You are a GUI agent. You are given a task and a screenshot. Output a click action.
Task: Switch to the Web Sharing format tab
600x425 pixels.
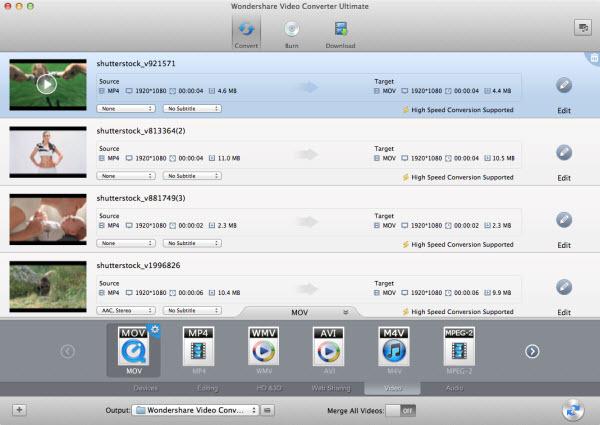331,388
